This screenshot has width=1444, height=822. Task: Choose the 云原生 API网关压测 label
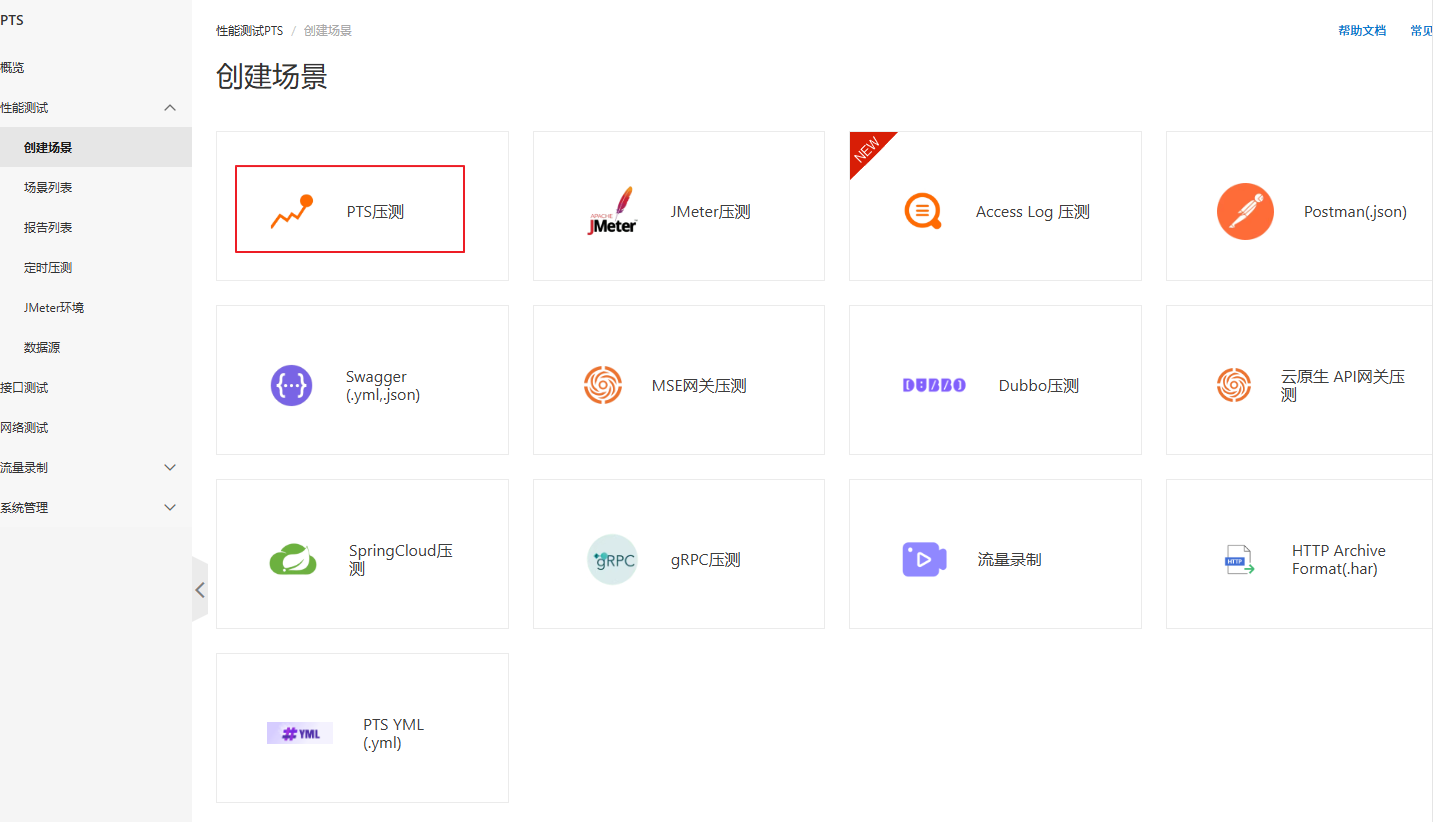pos(1343,386)
